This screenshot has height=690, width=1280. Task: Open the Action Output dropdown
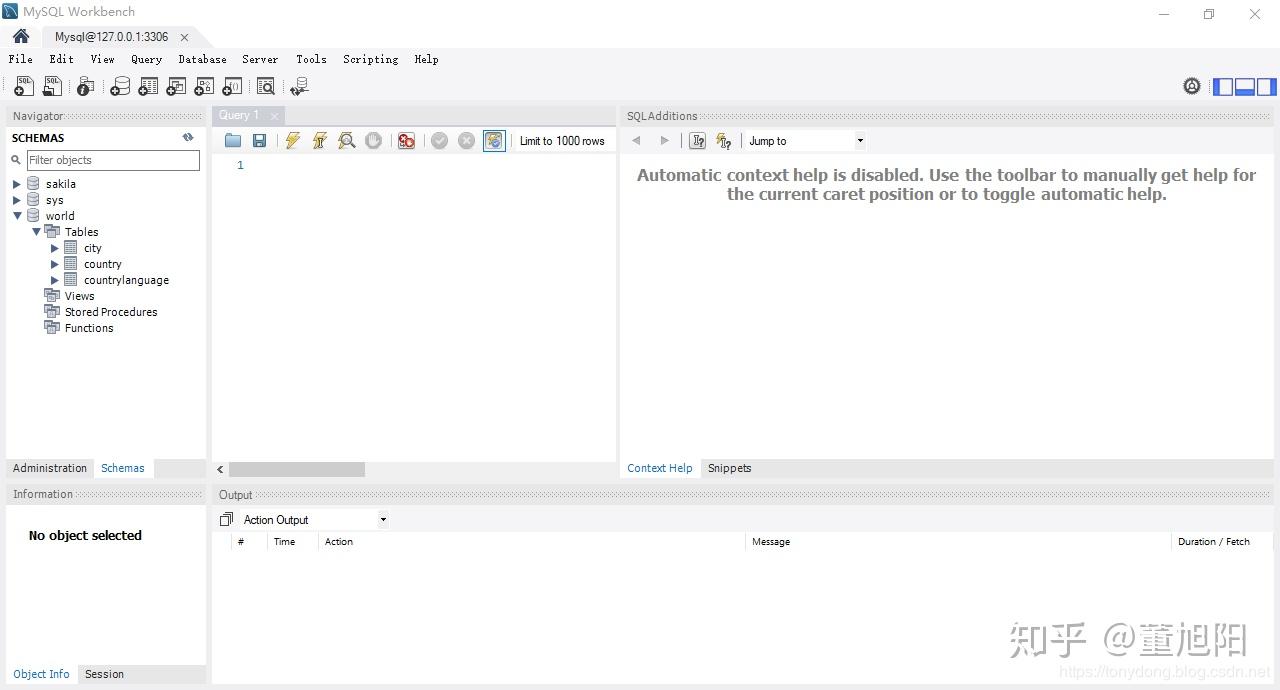(x=314, y=520)
